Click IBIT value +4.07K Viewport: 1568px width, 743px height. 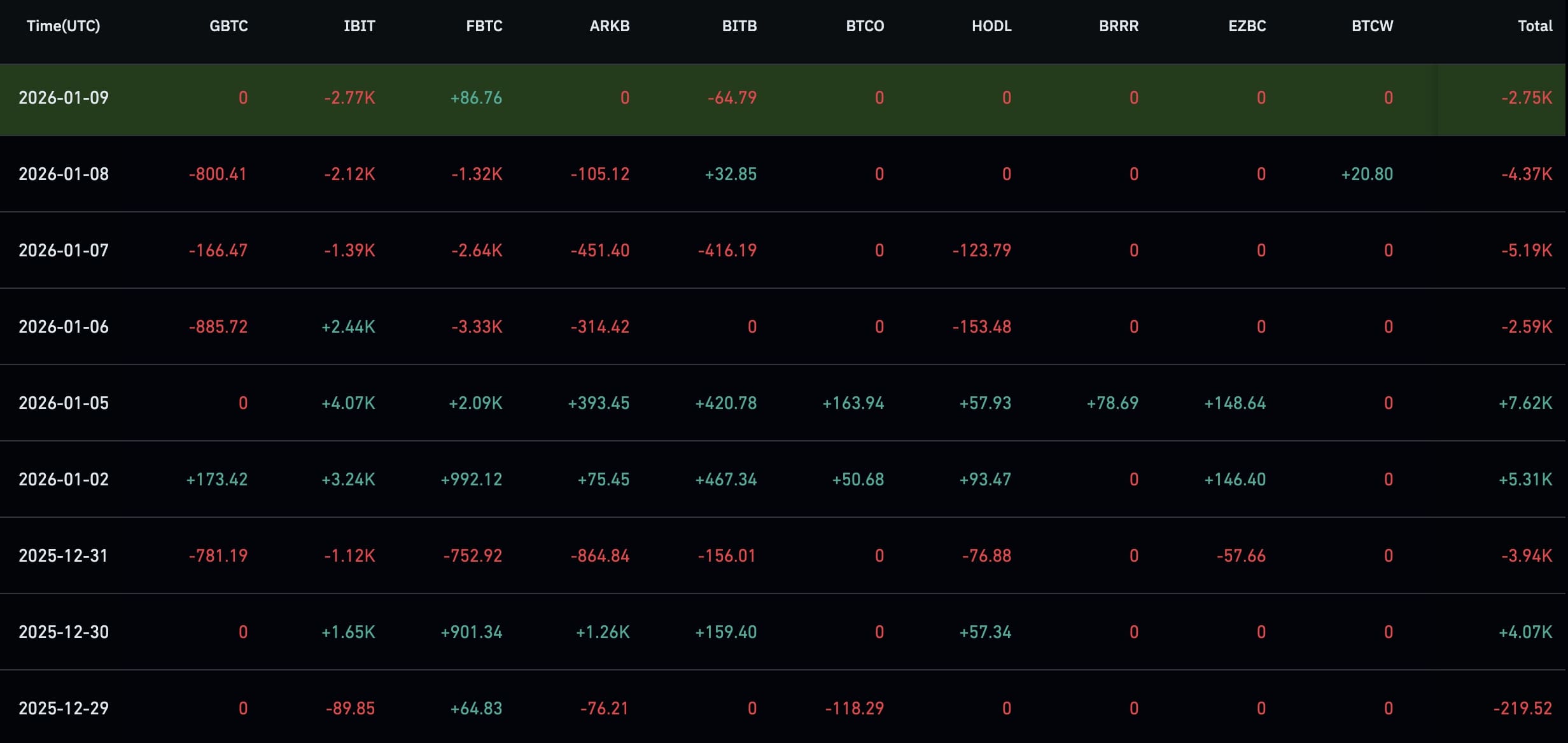(348, 403)
